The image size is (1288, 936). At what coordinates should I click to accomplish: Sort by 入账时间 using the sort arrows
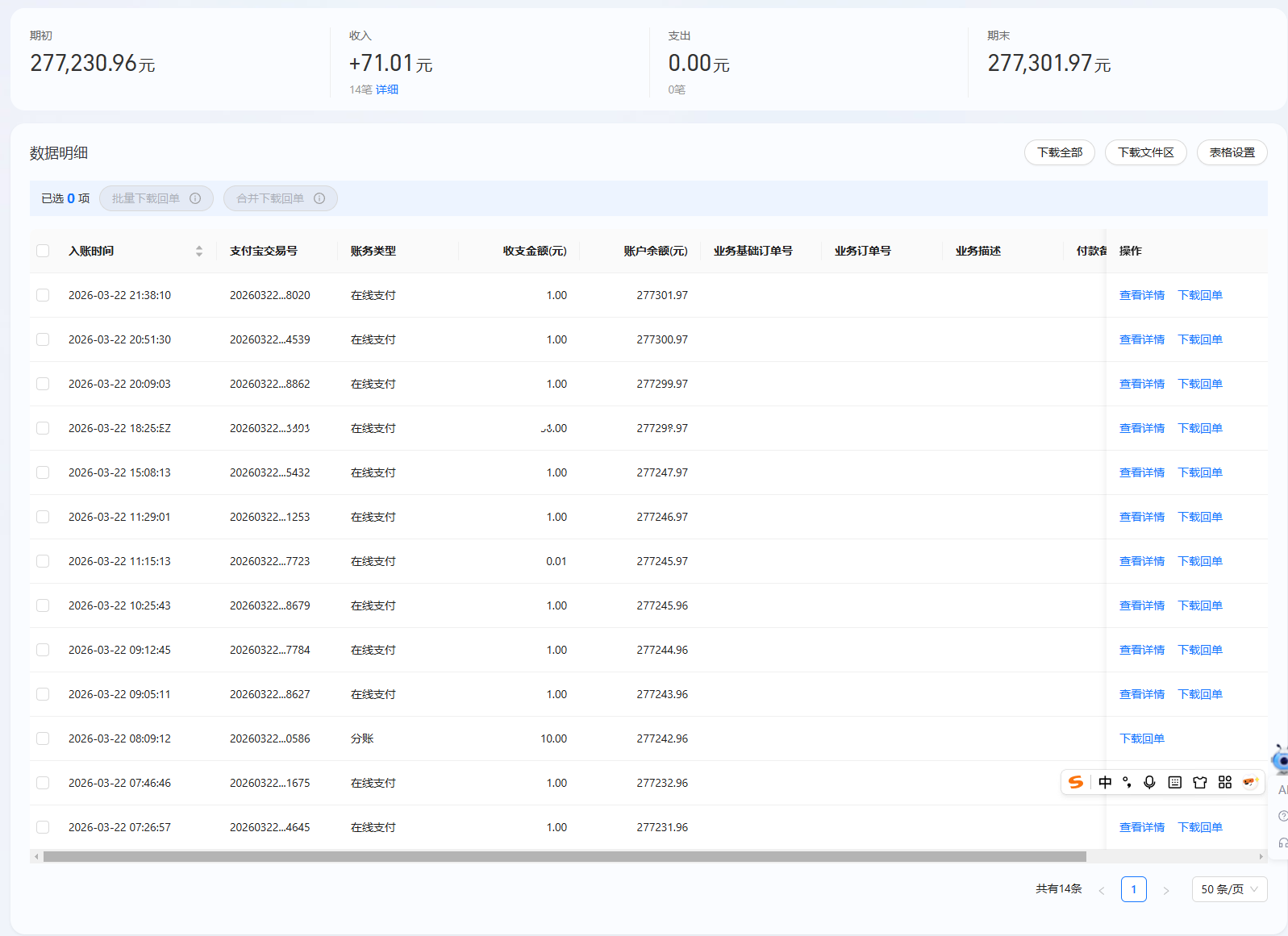coord(199,251)
